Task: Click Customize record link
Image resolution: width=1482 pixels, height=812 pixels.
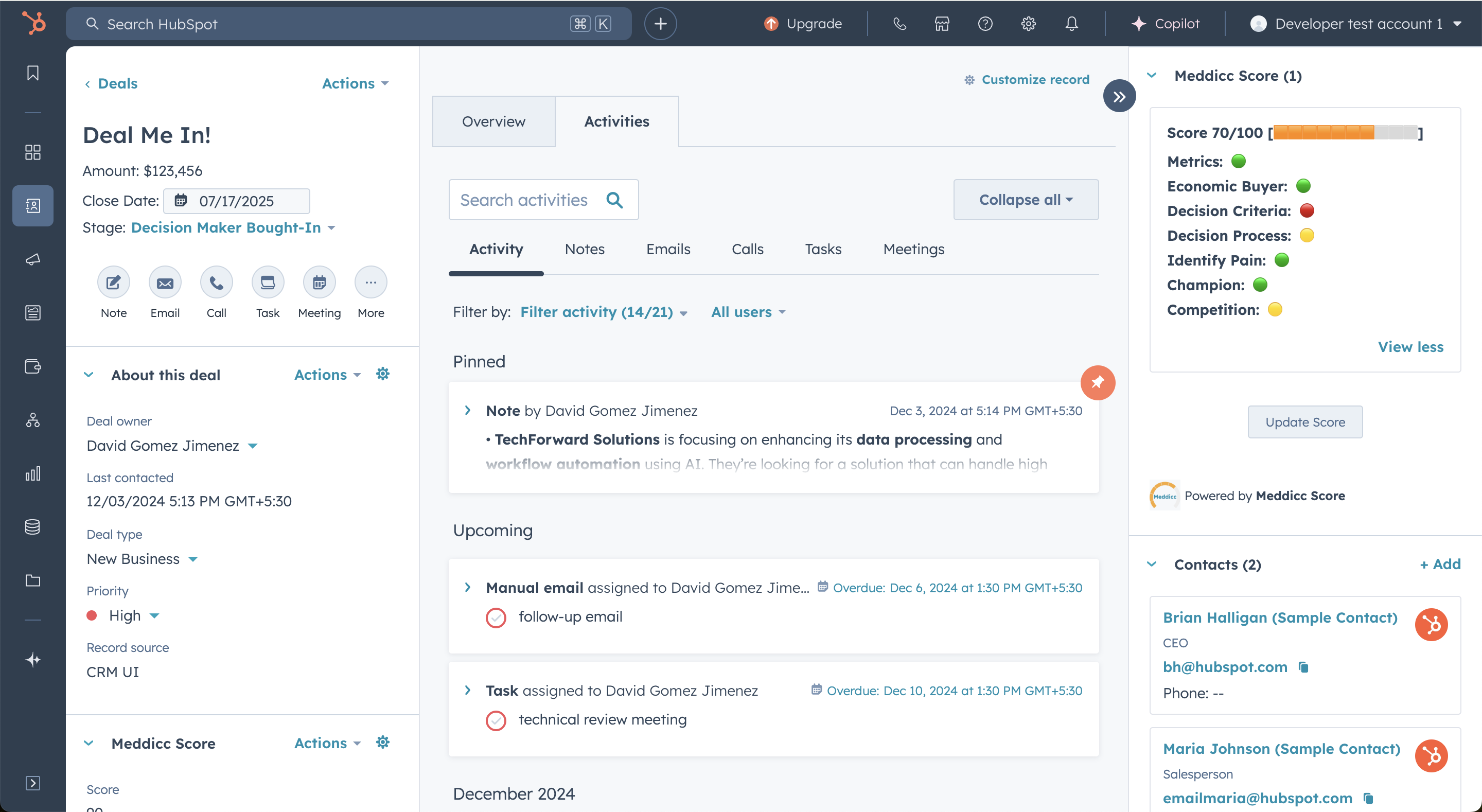Action: pyautogui.click(x=1027, y=79)
